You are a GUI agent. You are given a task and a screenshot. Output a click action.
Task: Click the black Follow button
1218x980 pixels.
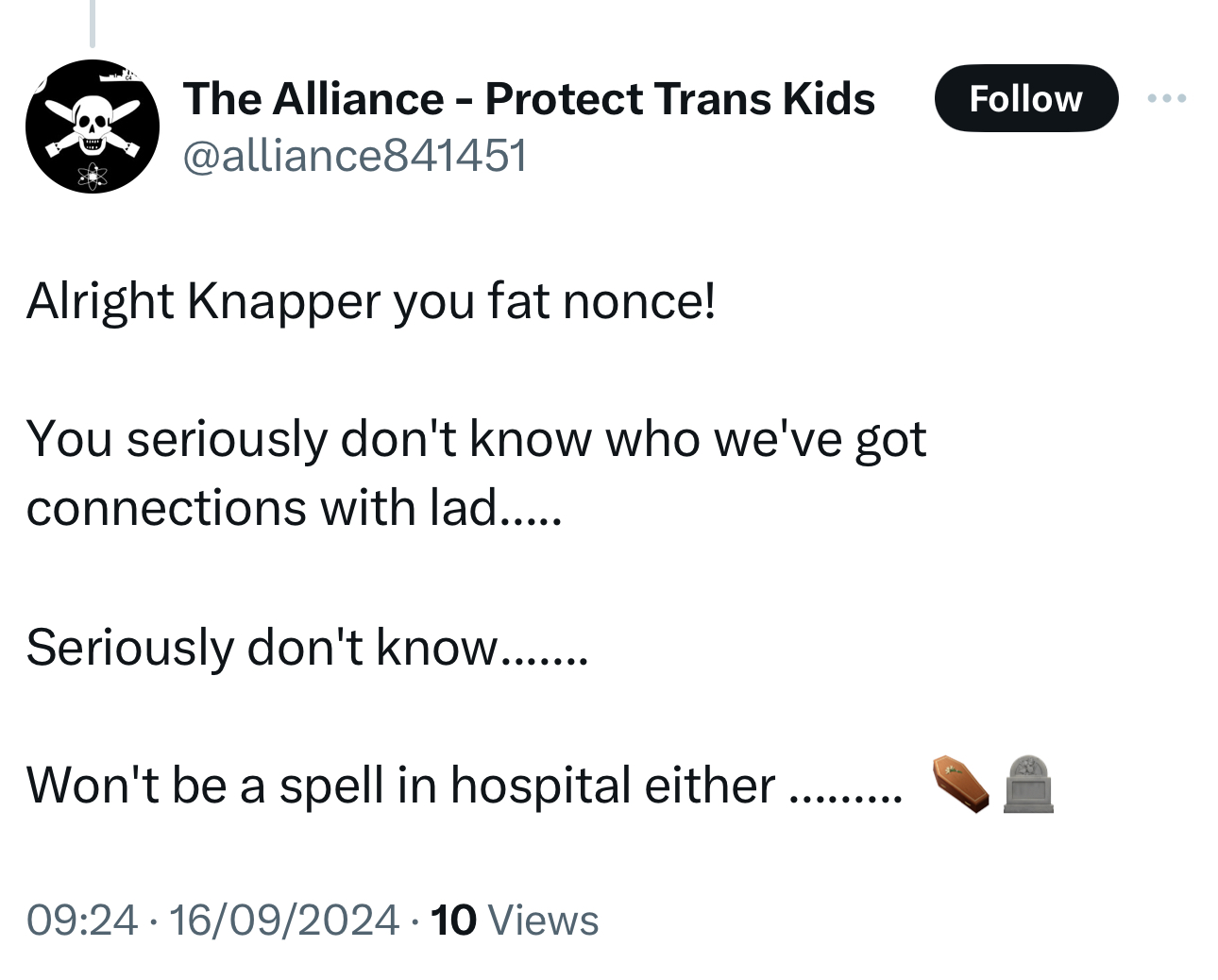[x=1025, y=98]
